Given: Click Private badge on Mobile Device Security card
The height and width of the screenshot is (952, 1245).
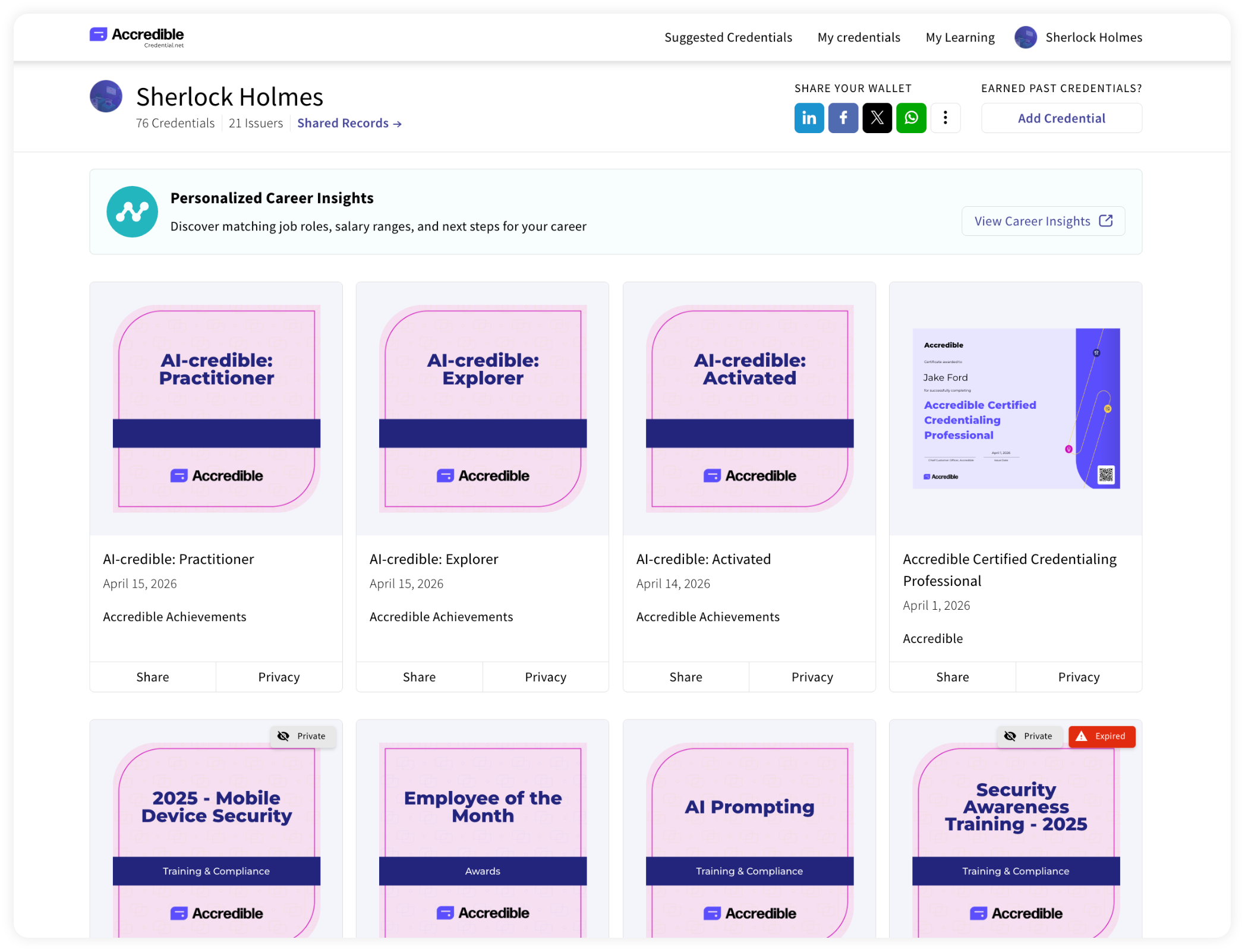Looking at the screenshot, I should [302, 736].
